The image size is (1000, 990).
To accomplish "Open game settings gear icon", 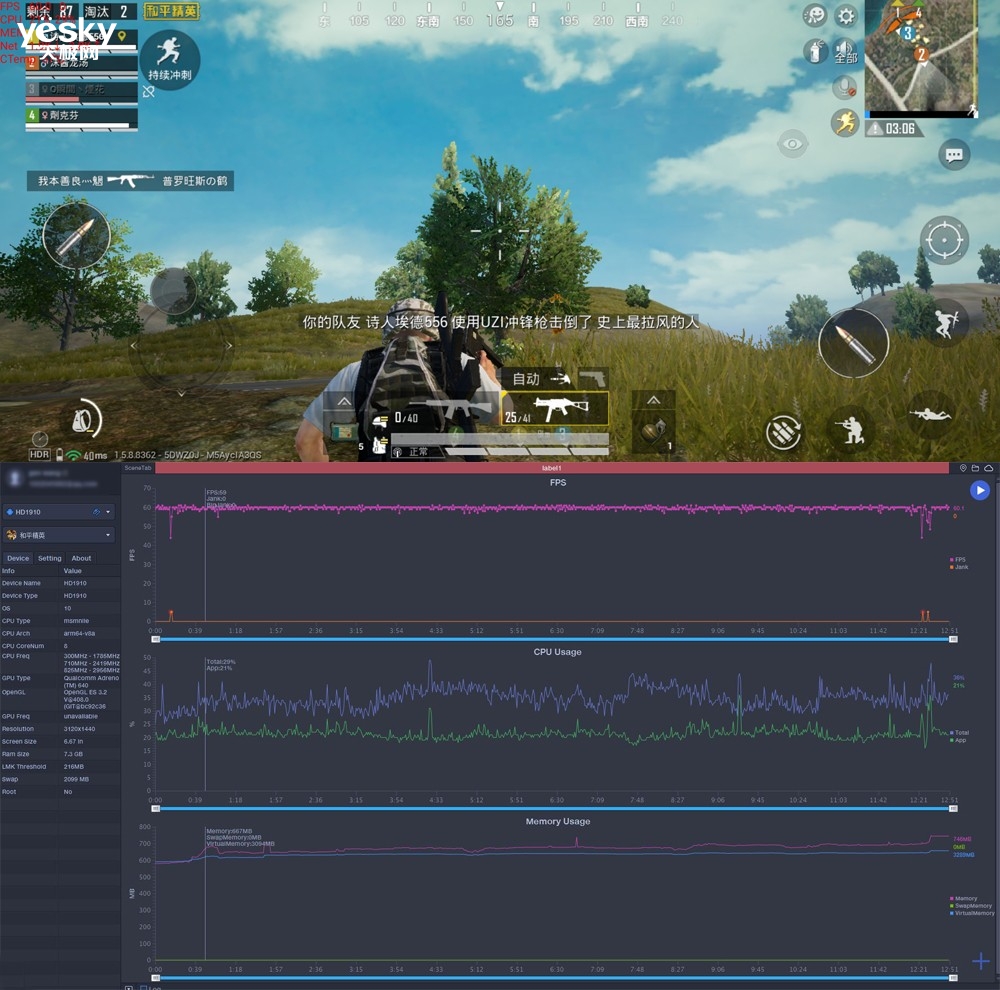I will tap(846, 16).
